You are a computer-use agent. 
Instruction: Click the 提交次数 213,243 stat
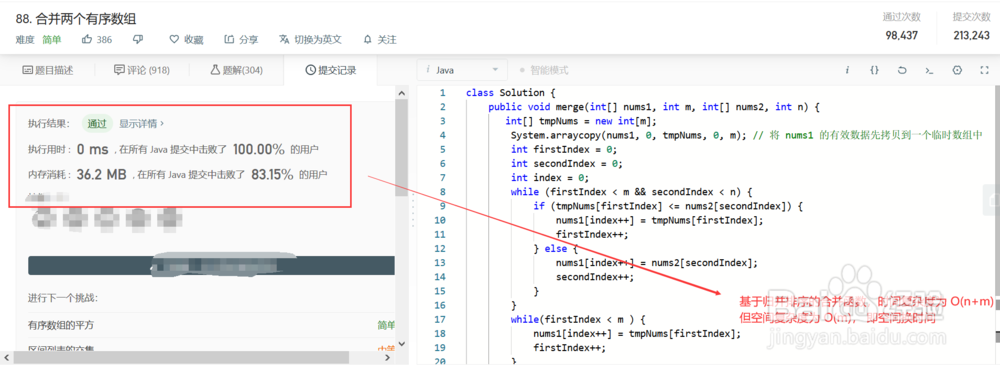coord(971,26)
